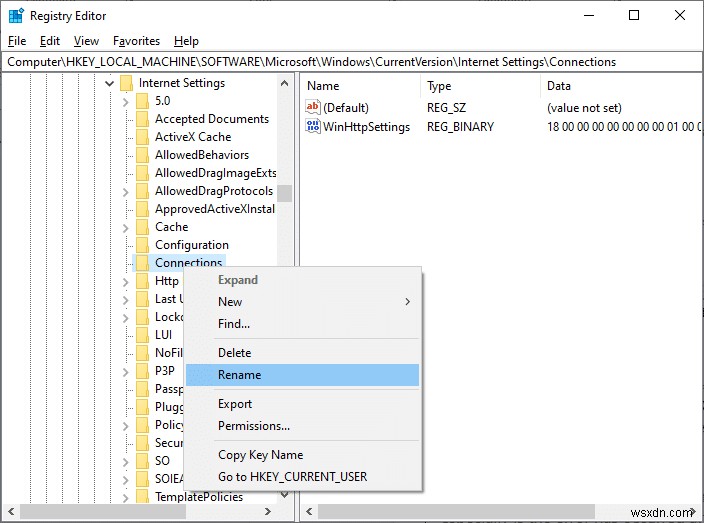Select the Configuration key label
Viewport: 704px width, 523px height.
pyautogui.click(x=192, y=245)
